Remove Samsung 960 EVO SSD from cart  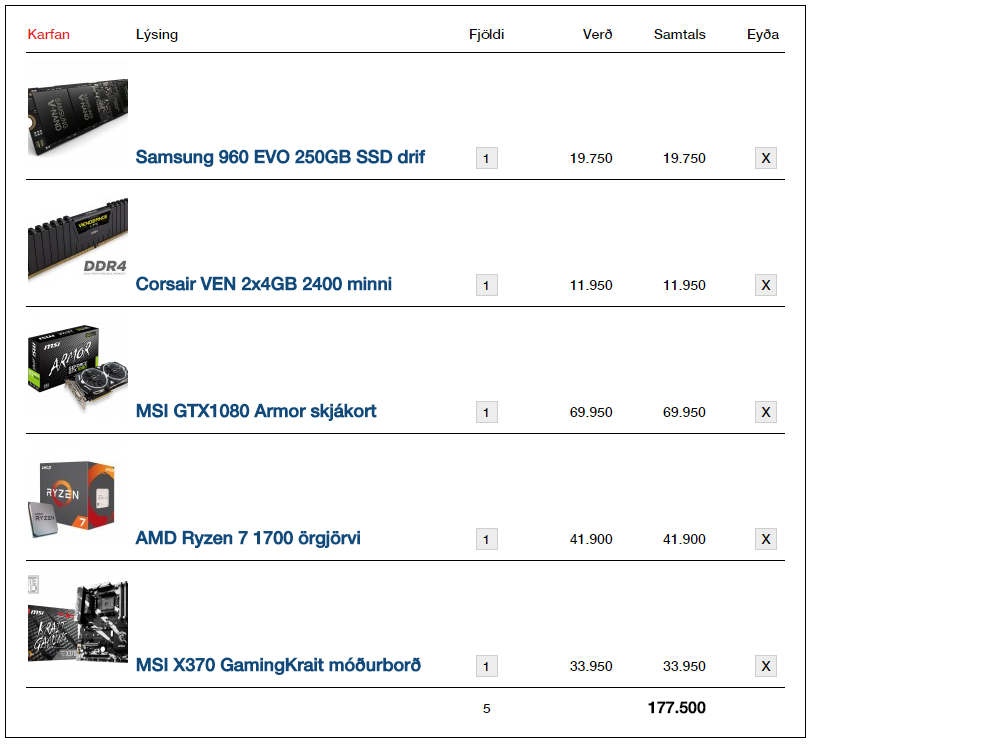(x=766, y=158)
